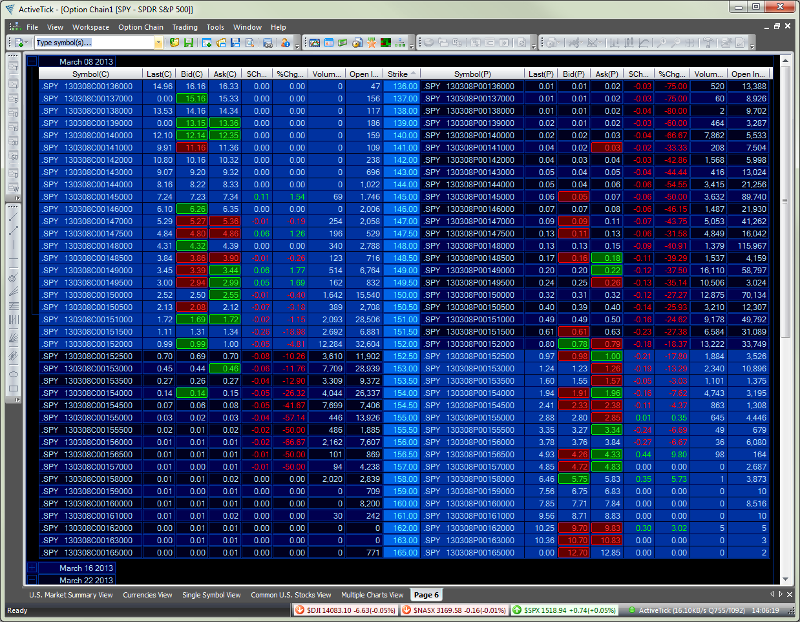The width and height of the screenshot is (800, 622).
Task: Click the $DJI index ticker in status bar
Action: [346, 610]
